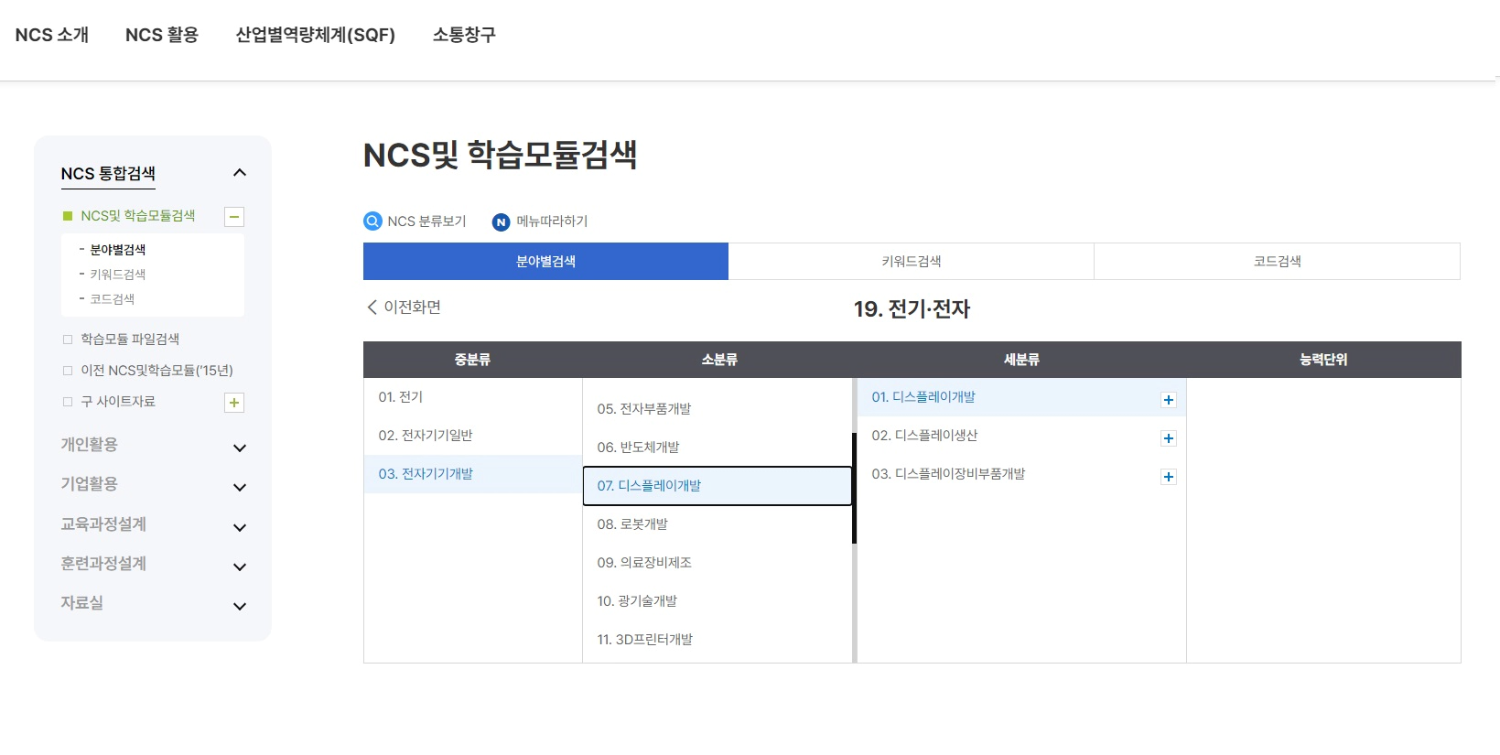Click the back arrow icon beside 이전화면
The width and height of the screenshot is (1500, 755).
tap(371, 308)
